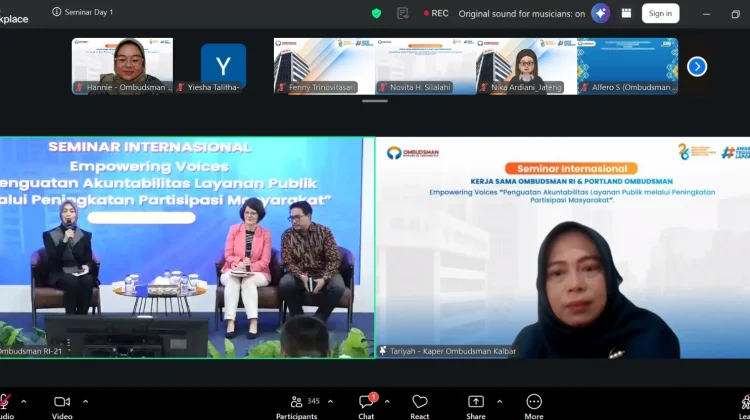
Task: Click the Sign in button
Action: pyautogui.click(x=660, y=13)
